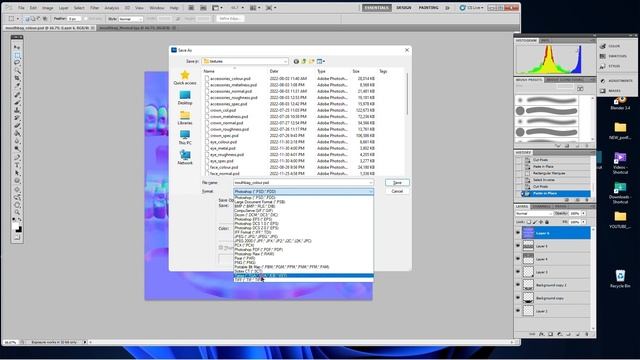This screenshot has height=360, width=640.
Task: Choose BMP format from the list
Action: click(x=254, y=206)
